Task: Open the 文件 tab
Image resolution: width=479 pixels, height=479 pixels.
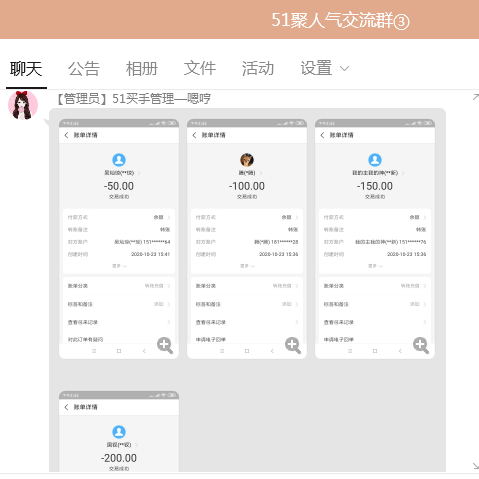Action: click(200, 69)
